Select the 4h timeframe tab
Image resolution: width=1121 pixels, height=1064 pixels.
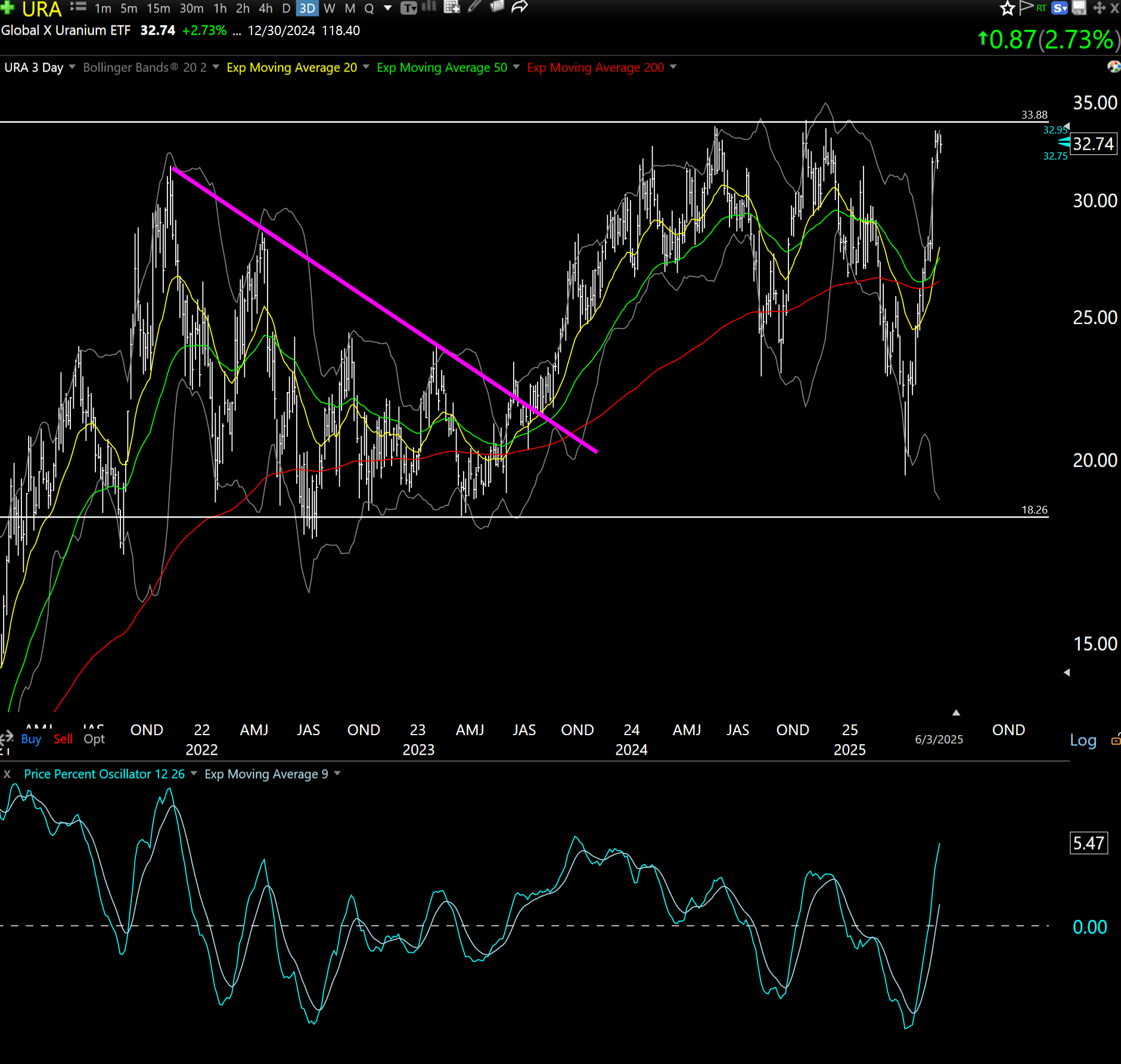coord(266,8)
